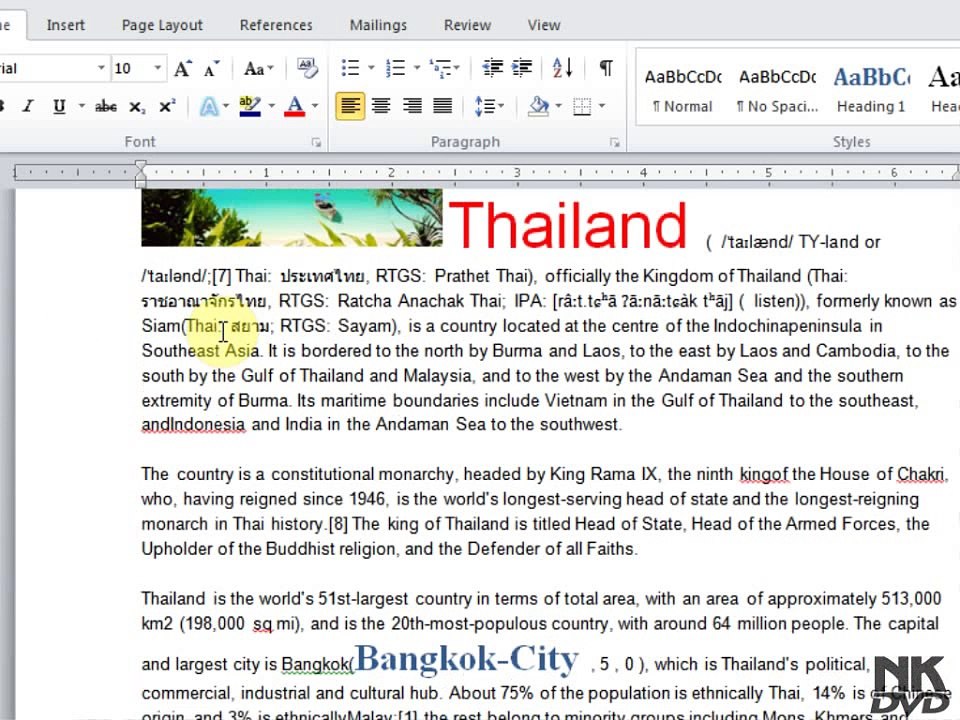The width and height of the screenshot is (960, 720).
Task: Apply the Numbering list icon
Action: tap(396, 68)
